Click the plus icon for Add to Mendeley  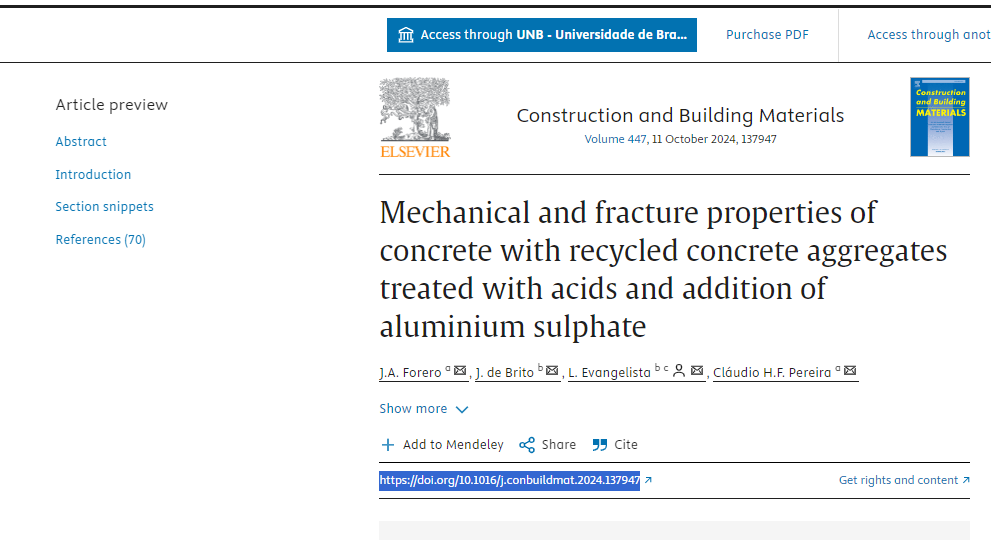point(388,445)
